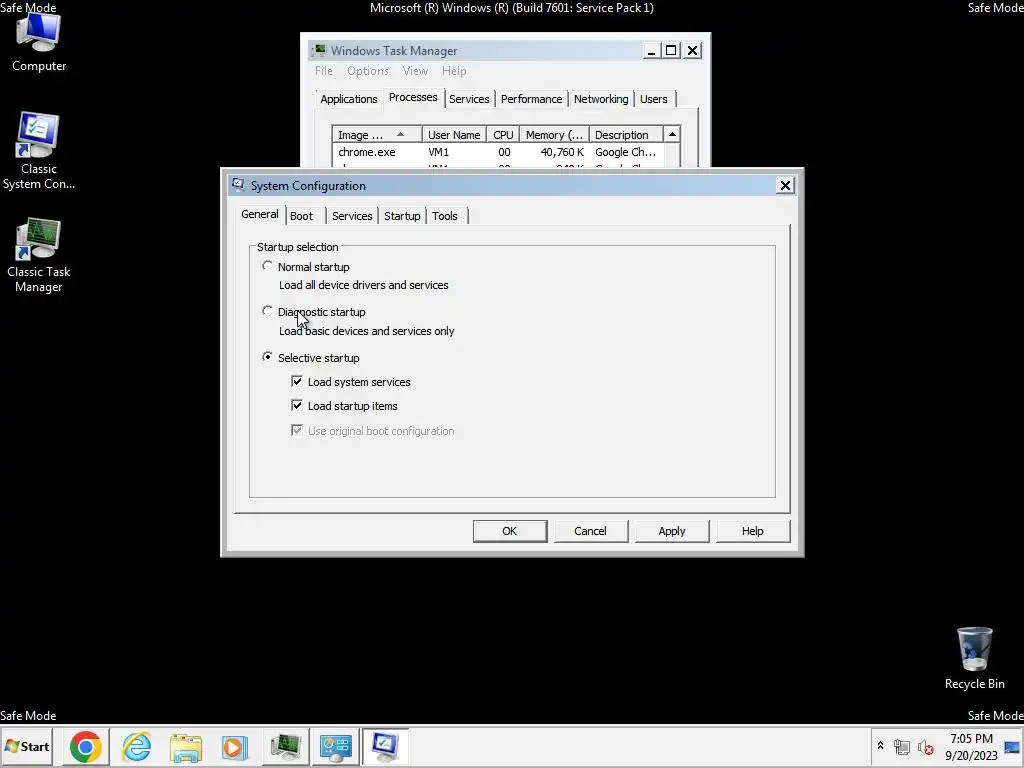This screenshot has height=768, width=1024.
Task: Select the General tab
Action: (x=259, y=214)
